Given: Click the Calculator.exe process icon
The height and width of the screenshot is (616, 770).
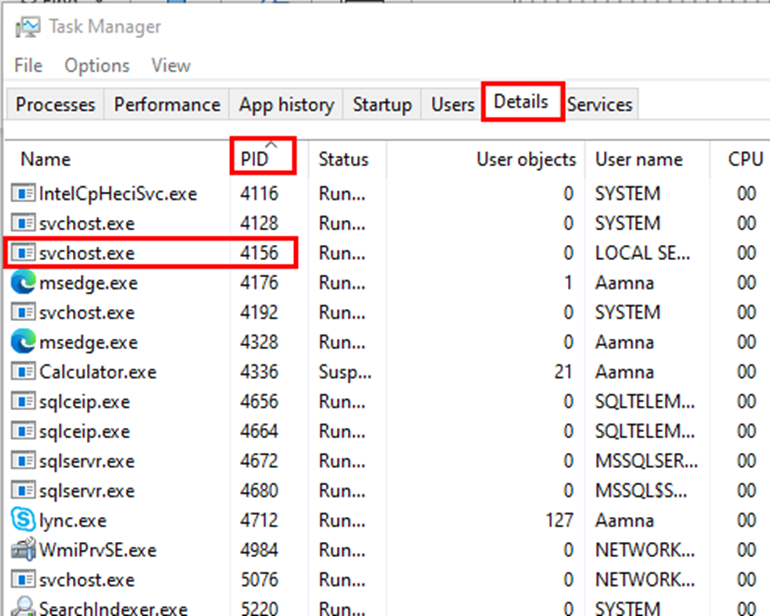Looking at the screenshot, I should coord(23,371).
